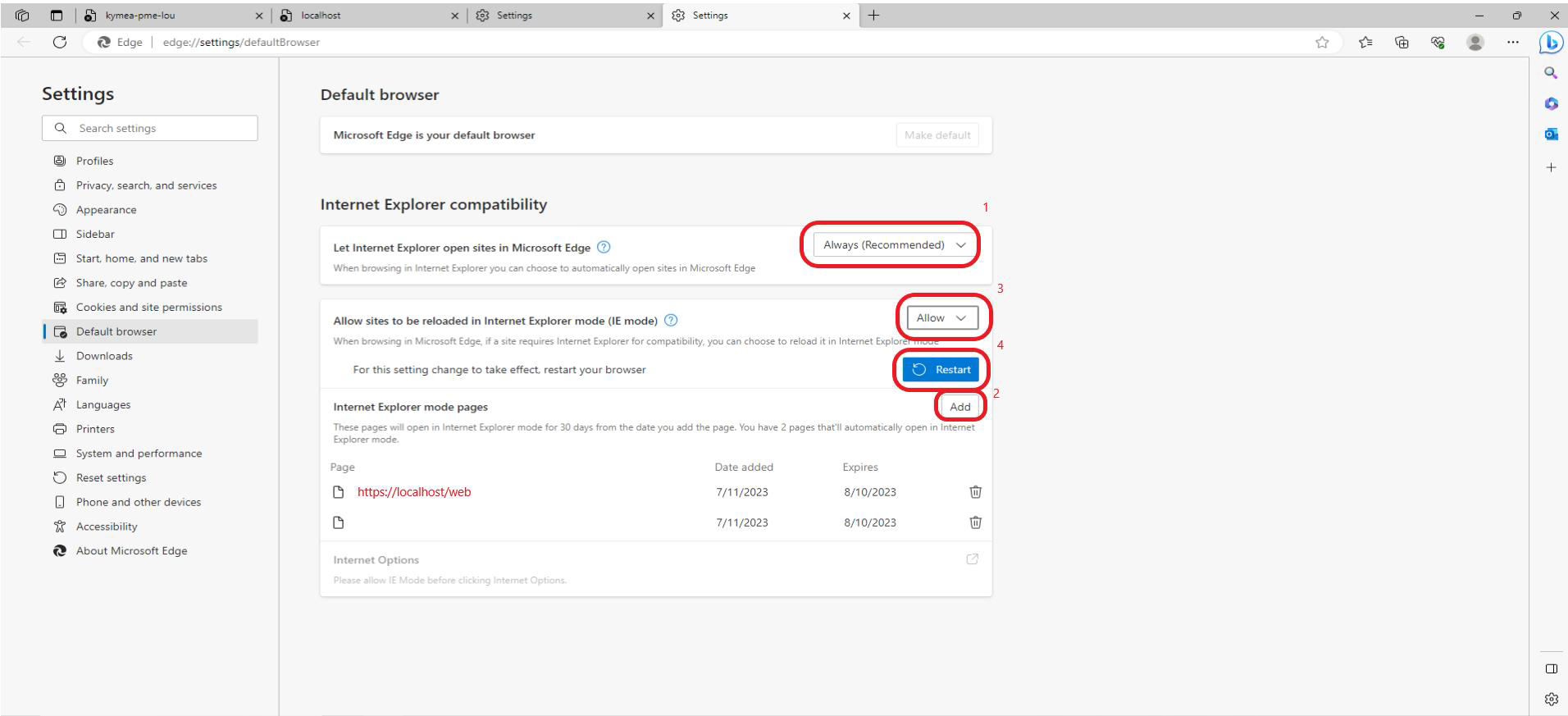
Task: Click the Expires 8/10/2023 for localhost/web
Action: [870, 492]
